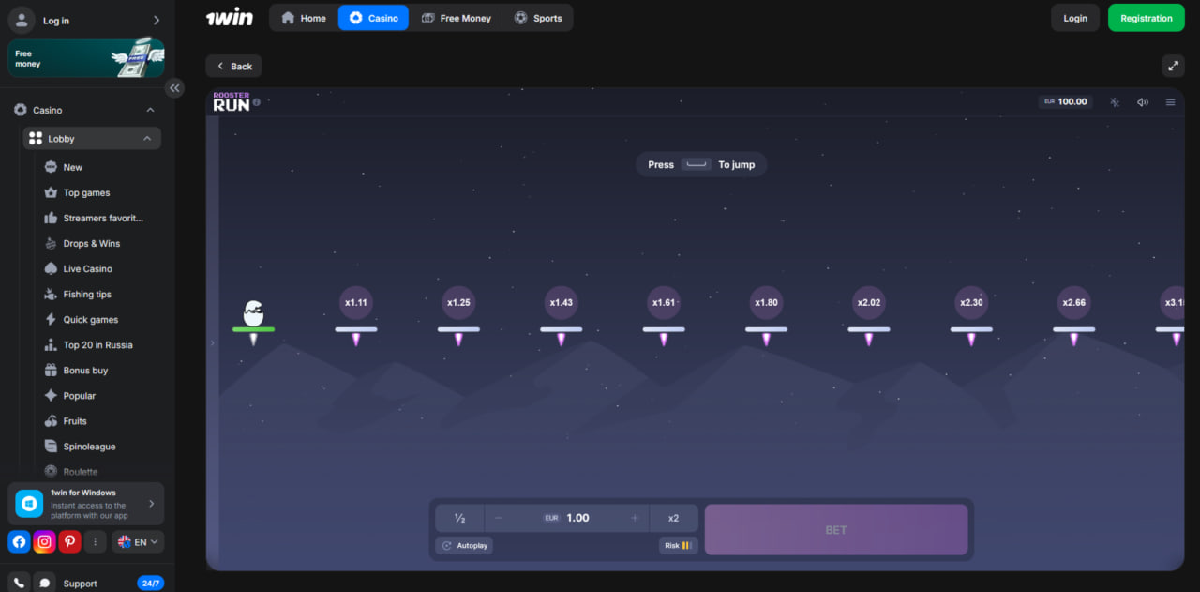Open the Free Money tab
Image resolution: width=1200 pixels, height=592 pixels.
coord(456,18)
